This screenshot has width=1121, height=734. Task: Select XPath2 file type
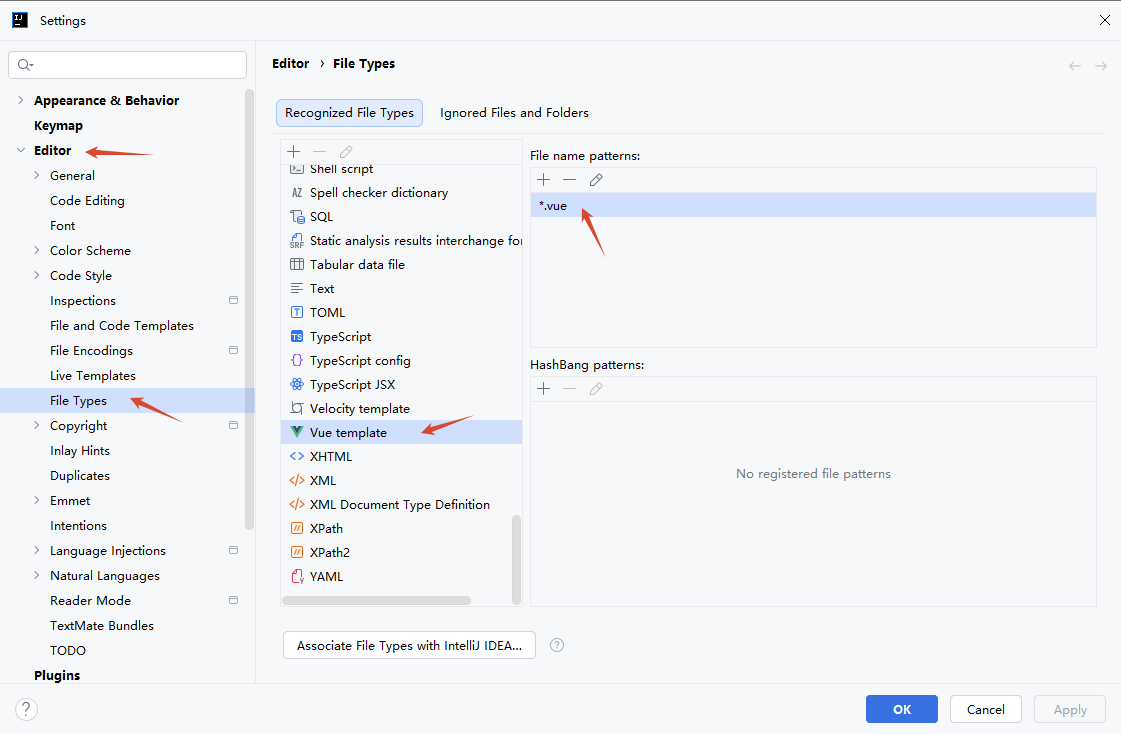click(x=401, y=552)
